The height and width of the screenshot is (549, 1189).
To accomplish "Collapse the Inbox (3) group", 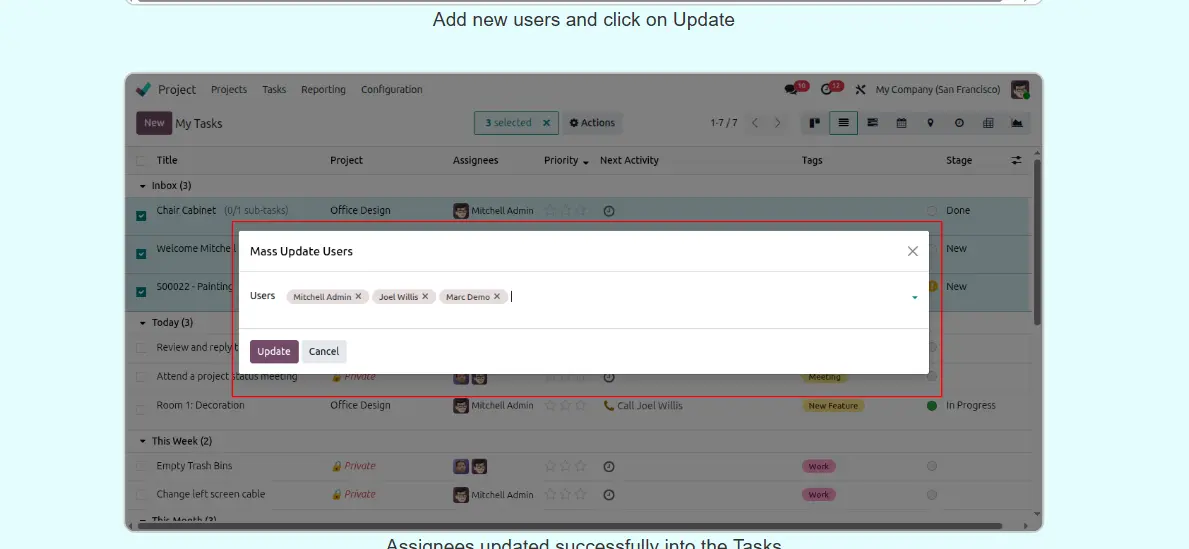I will click(x=142, y=186).
